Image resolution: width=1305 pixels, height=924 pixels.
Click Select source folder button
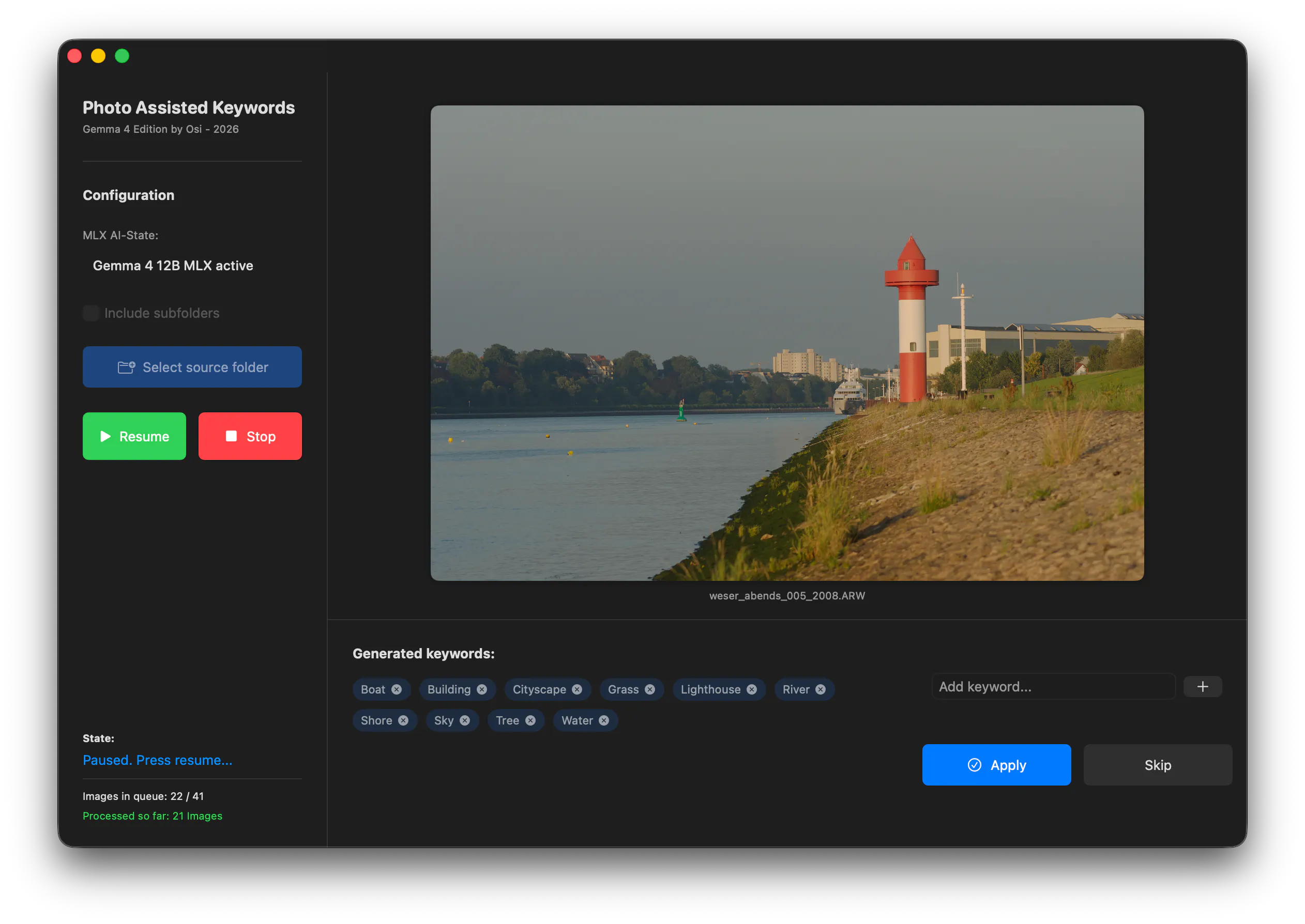192,367
